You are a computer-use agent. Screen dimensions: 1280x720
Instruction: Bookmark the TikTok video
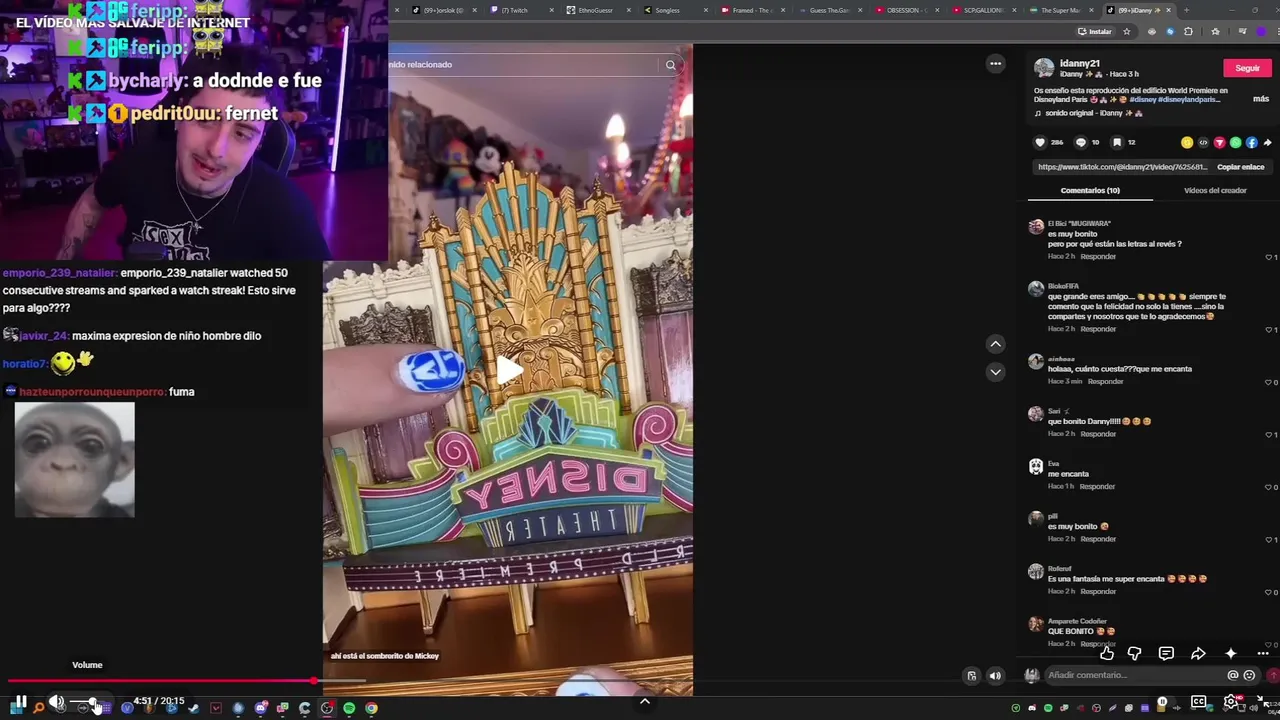(x=1117, y=142)
